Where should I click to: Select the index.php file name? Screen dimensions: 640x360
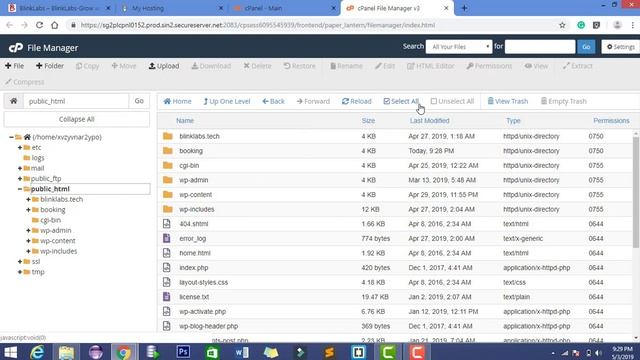point(194,268)
